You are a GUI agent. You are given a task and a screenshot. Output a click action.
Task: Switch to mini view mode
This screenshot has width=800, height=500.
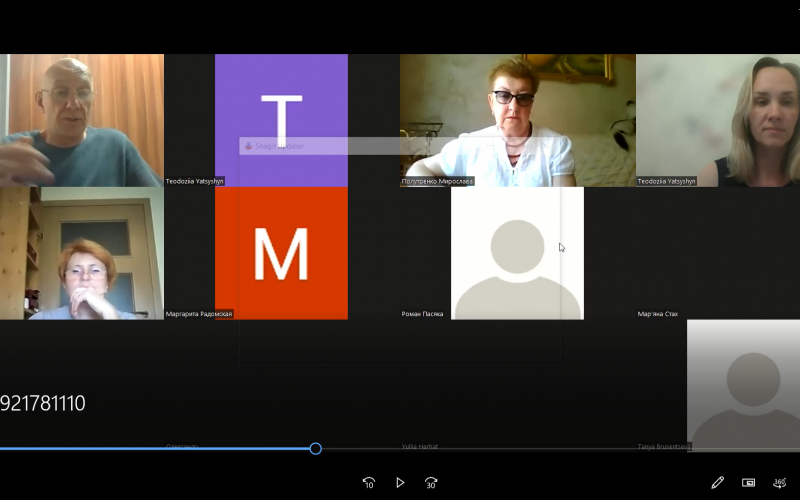coord(748,482)
